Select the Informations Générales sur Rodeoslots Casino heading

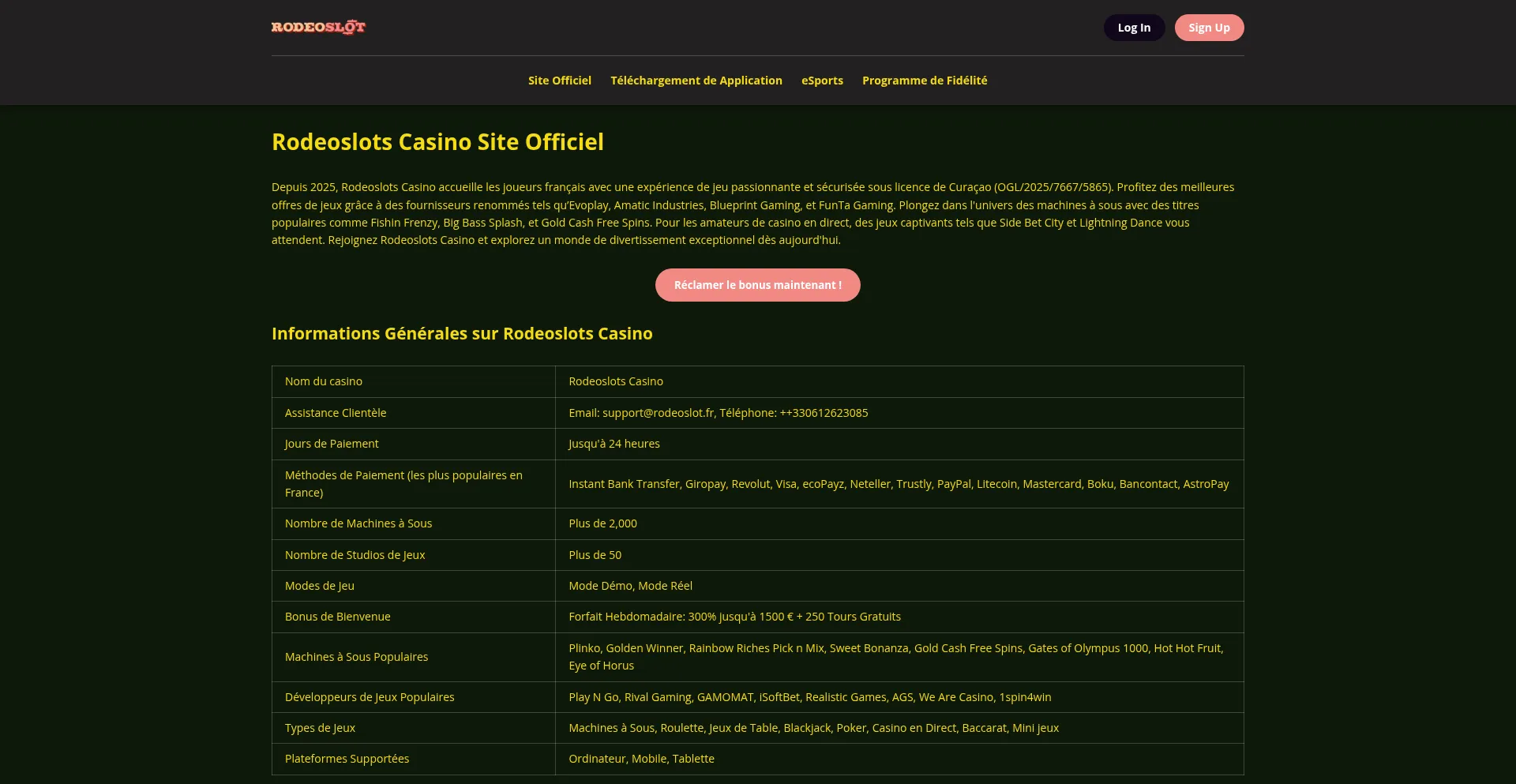tap(462, 334)
